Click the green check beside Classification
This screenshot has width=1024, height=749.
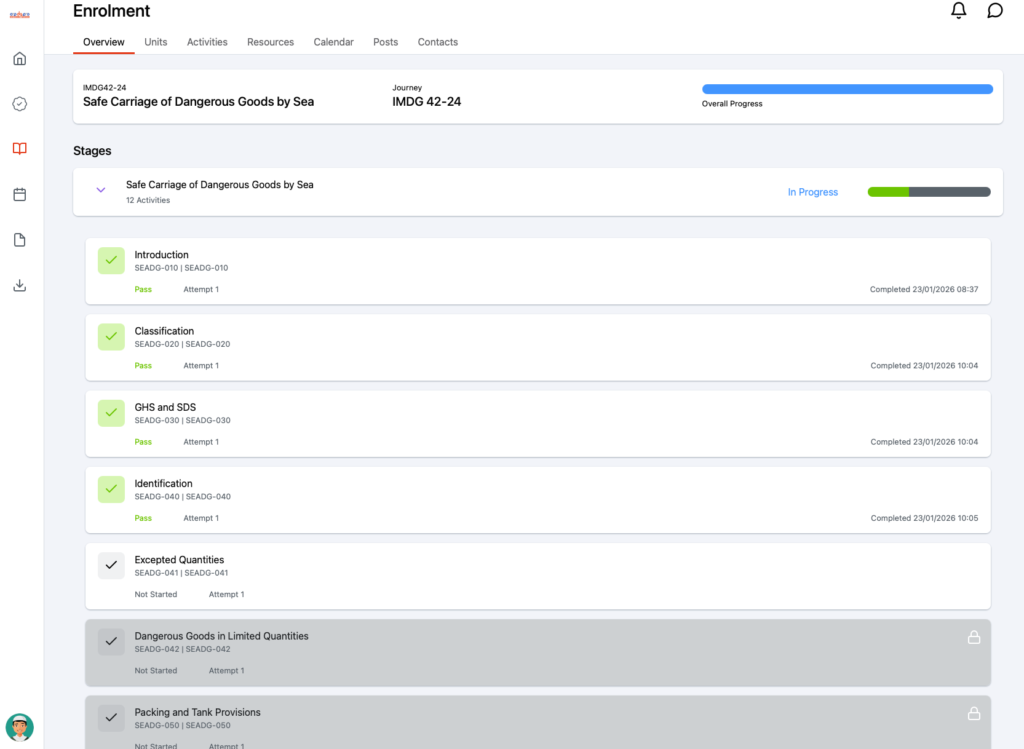(111, 337)
